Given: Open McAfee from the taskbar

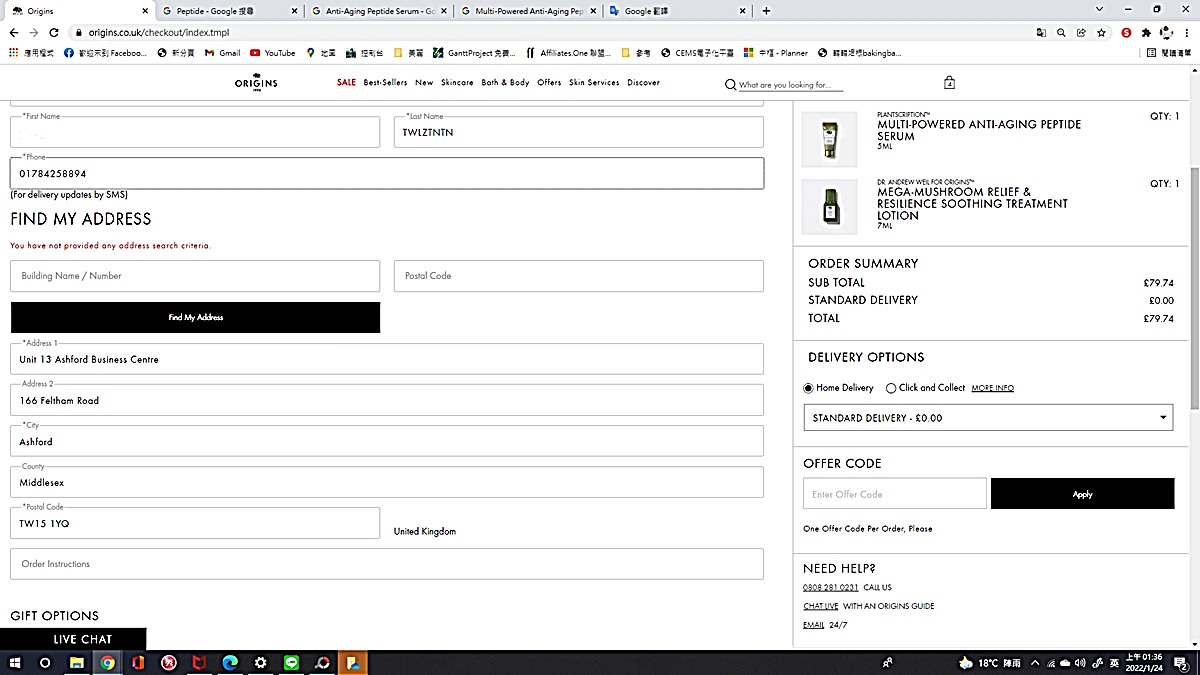Looking at the screenshot, I should 199,662.
